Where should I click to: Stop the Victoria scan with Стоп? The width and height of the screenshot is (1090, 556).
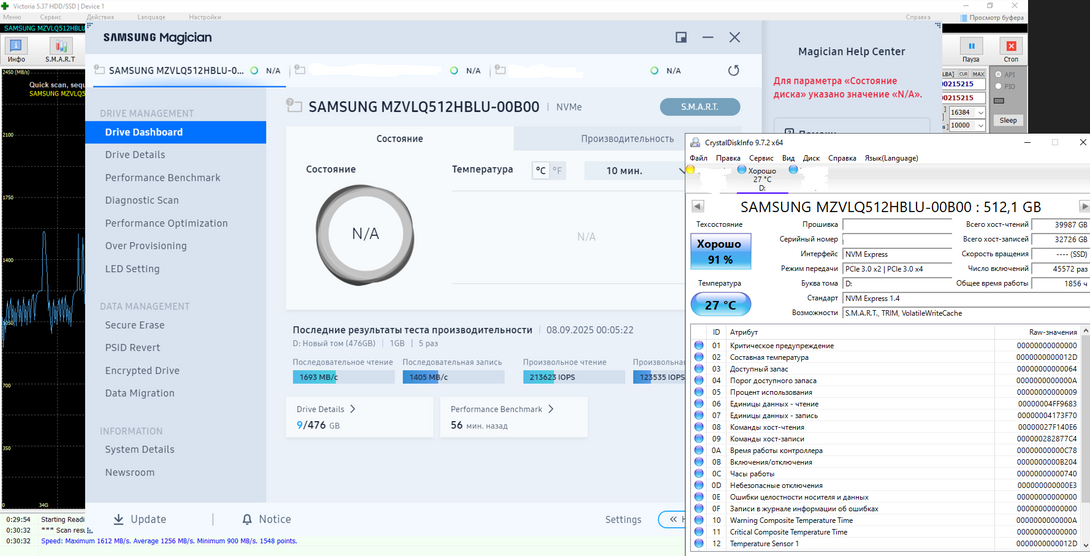(1011, 50)
